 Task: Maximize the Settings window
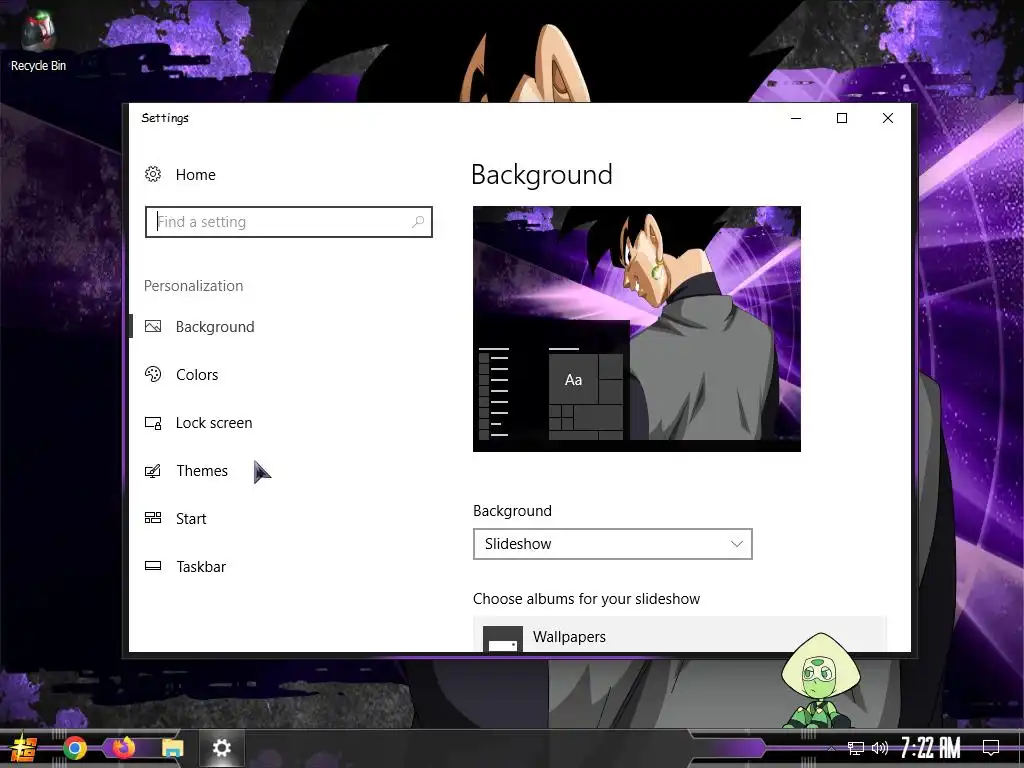(x=842, y=118)
